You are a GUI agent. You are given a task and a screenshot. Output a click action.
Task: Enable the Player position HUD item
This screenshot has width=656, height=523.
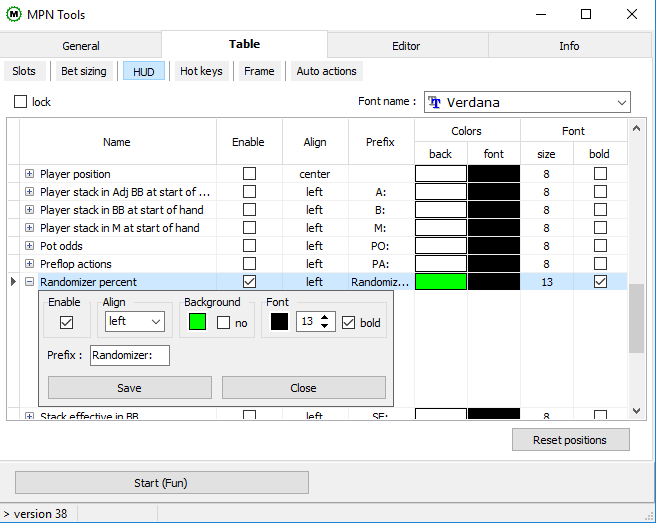click(x=249, y=174)
